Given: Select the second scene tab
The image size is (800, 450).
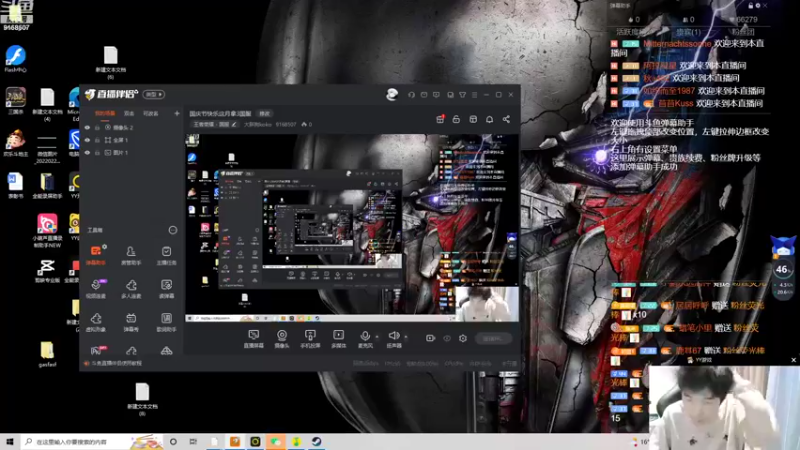Looking at the screenshot, I should [x=129, y=113].
